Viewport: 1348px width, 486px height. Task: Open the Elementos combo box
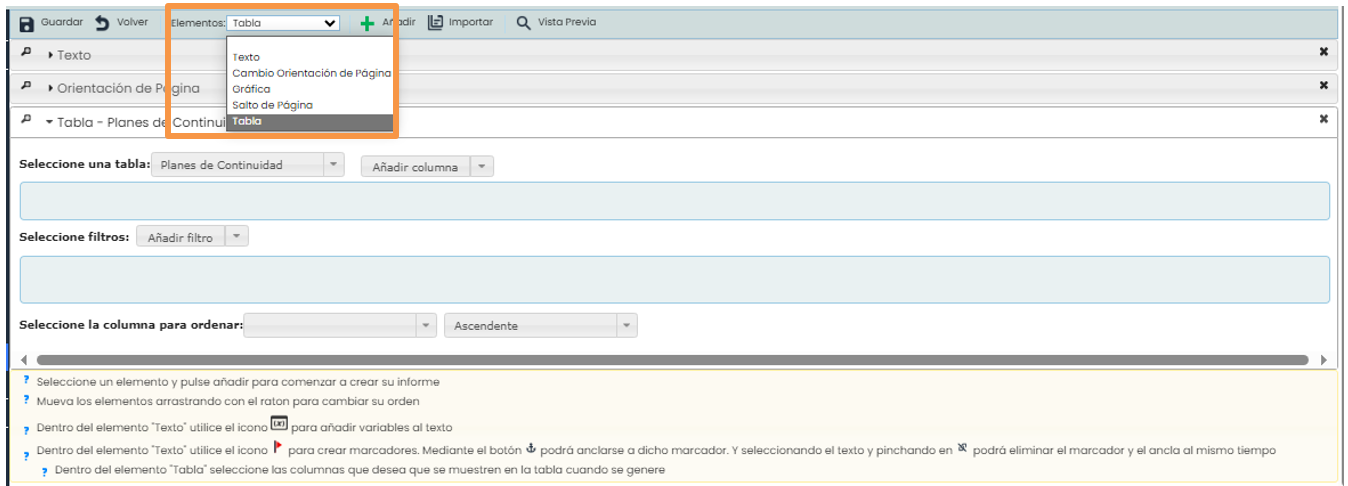point(283,23)
